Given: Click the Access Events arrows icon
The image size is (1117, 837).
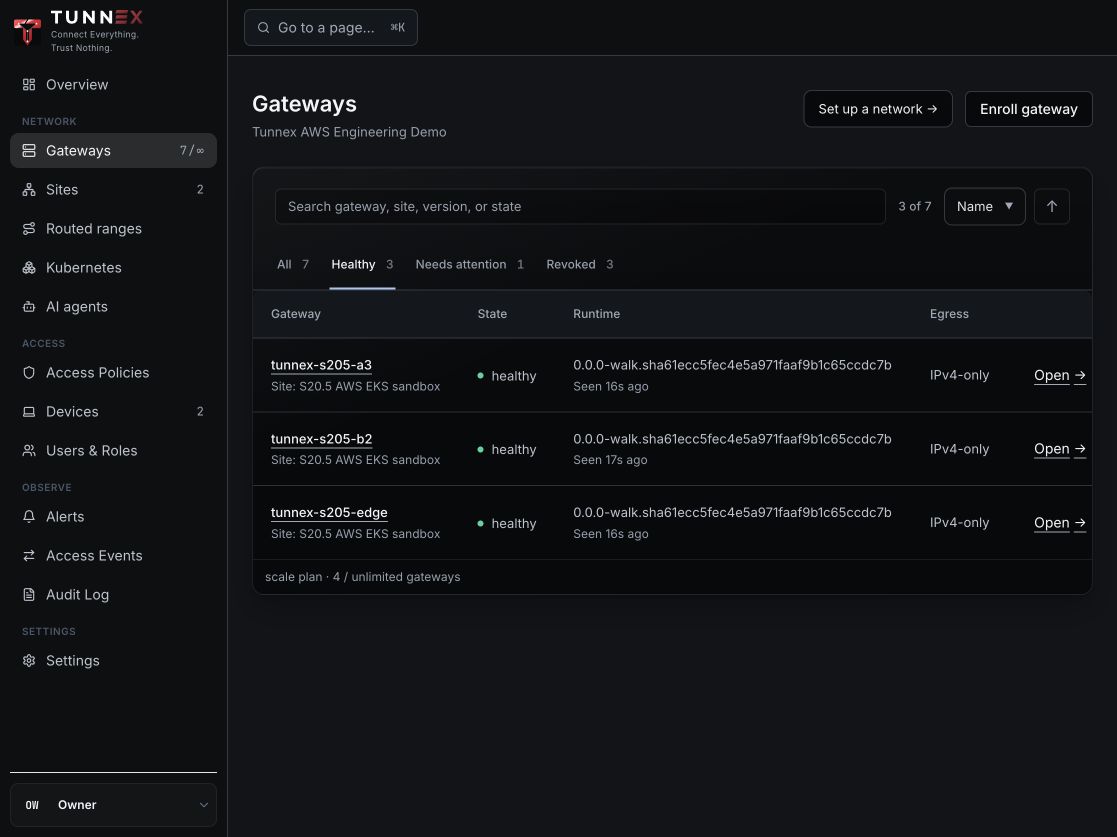Looking at the screenshot, I should tap(28, 556).
